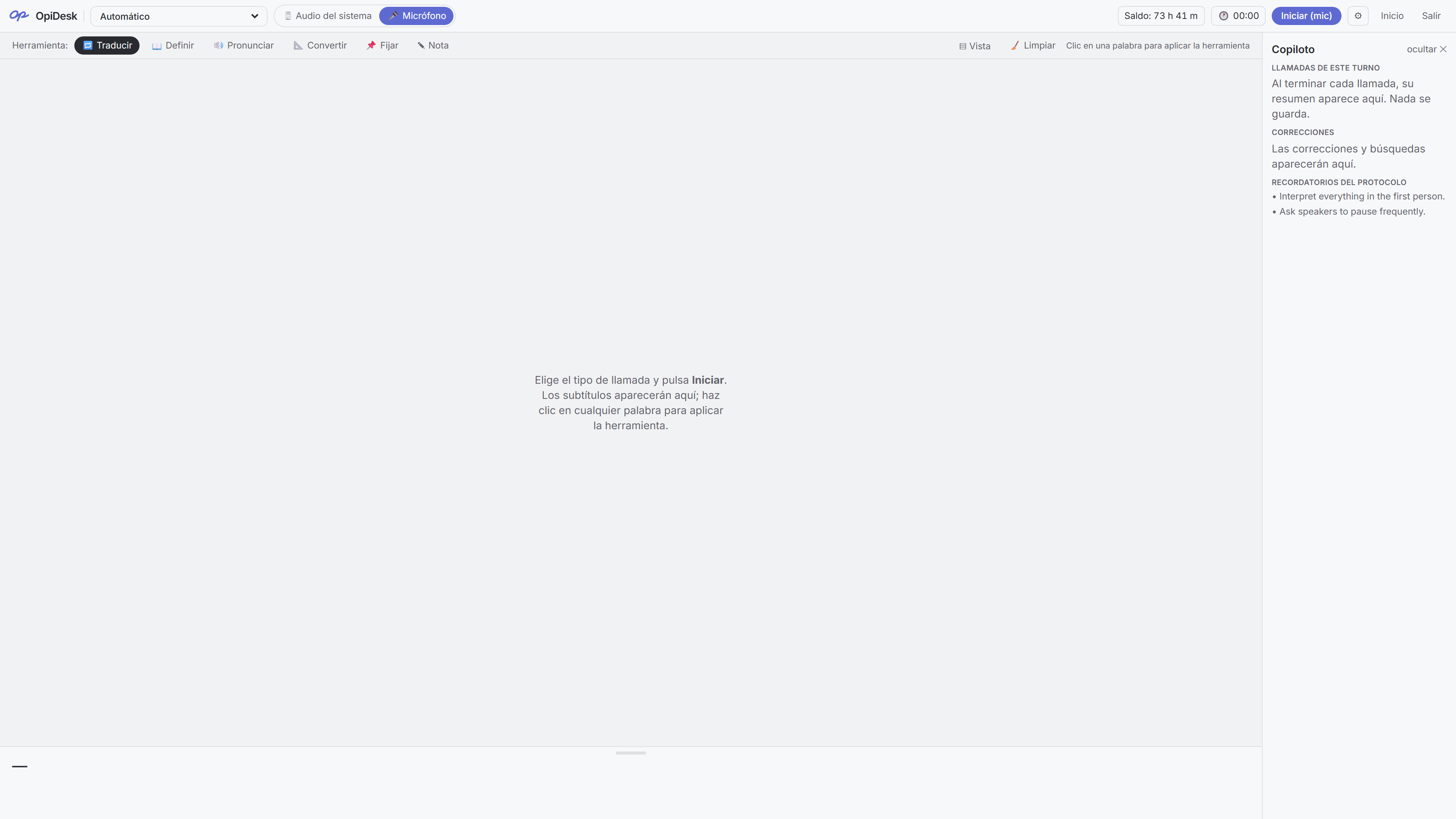Click 'Ask speakers to pause frequently.' reminder

(x=1352, y=212)
